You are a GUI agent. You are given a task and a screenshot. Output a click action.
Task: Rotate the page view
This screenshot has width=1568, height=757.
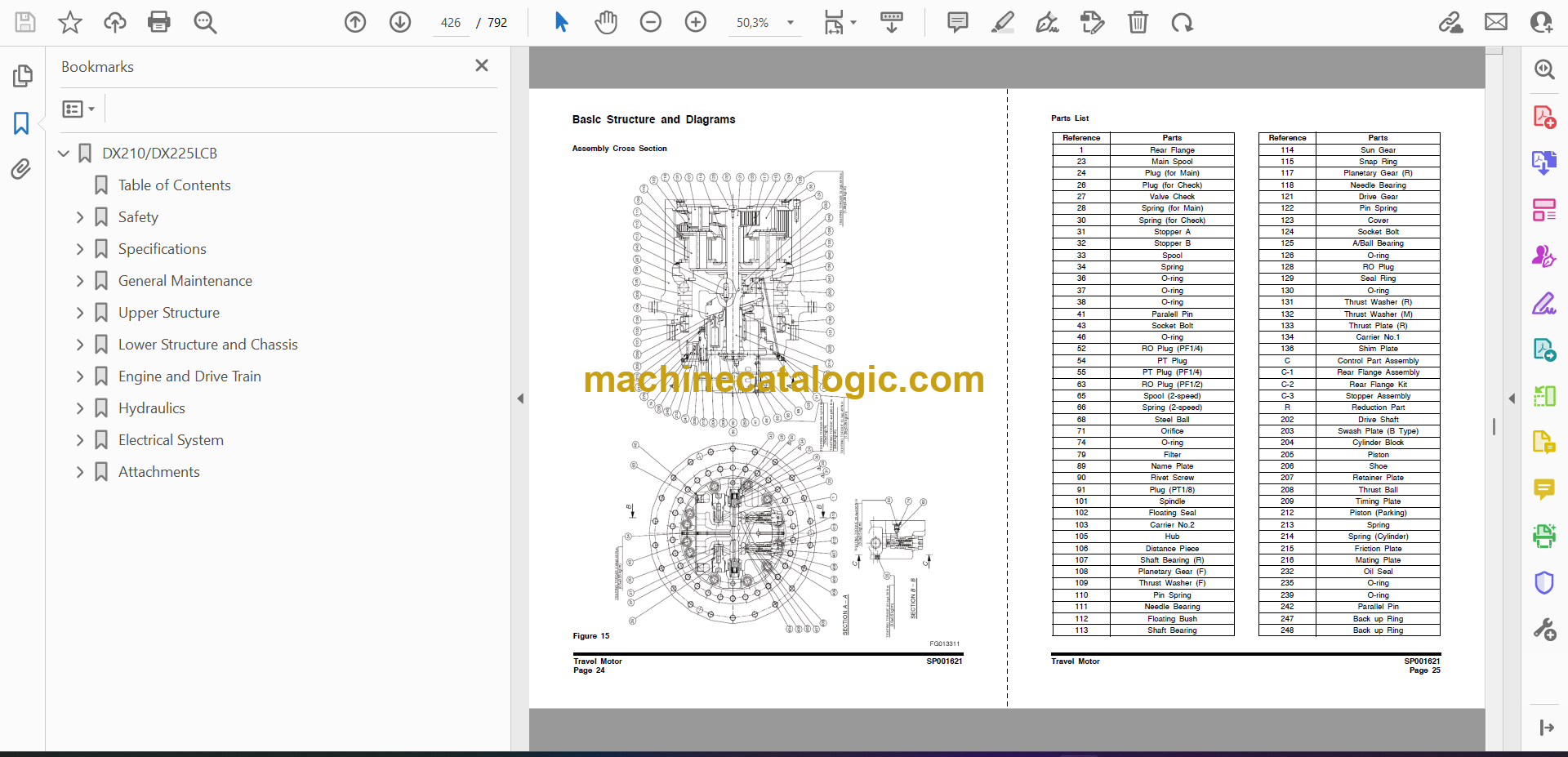1182,22
